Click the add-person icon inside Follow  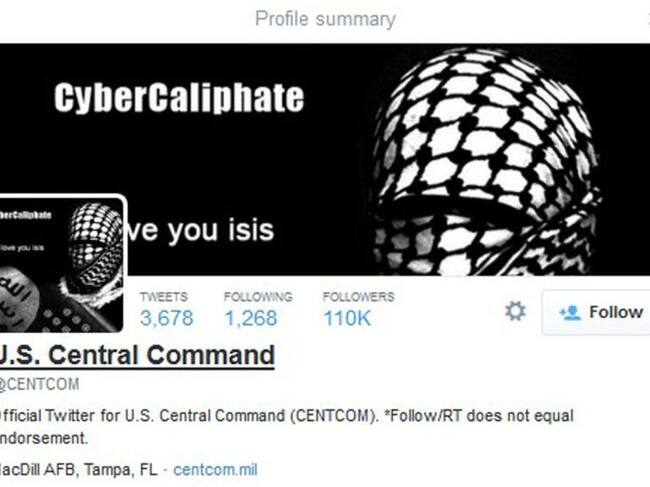coord(570,313)
